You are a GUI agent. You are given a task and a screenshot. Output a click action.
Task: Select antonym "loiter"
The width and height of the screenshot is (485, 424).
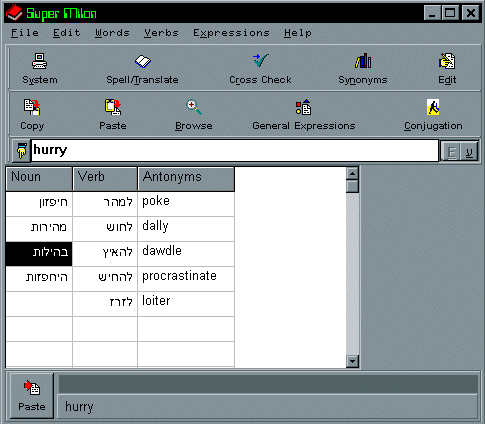click(186, 304)
